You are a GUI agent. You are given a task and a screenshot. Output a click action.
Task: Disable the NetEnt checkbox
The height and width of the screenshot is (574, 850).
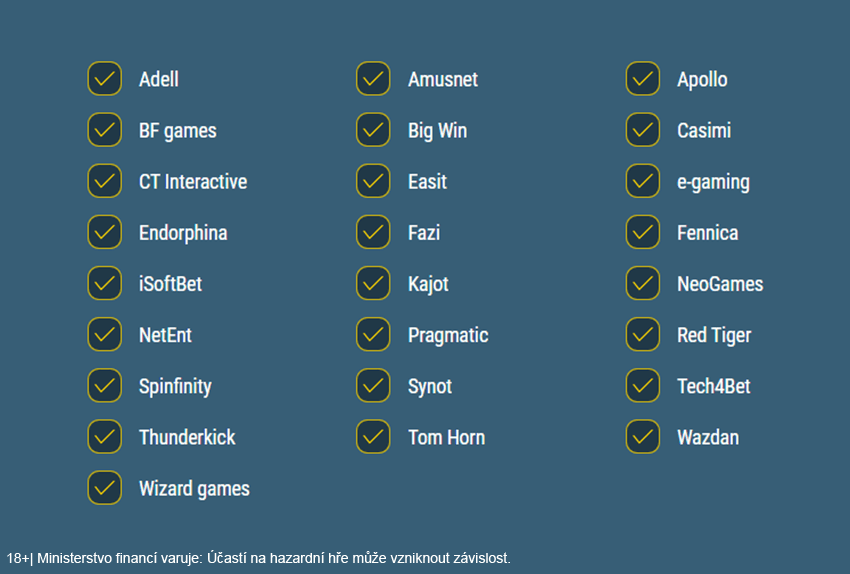pyautogui.click(x=104, y=334)
